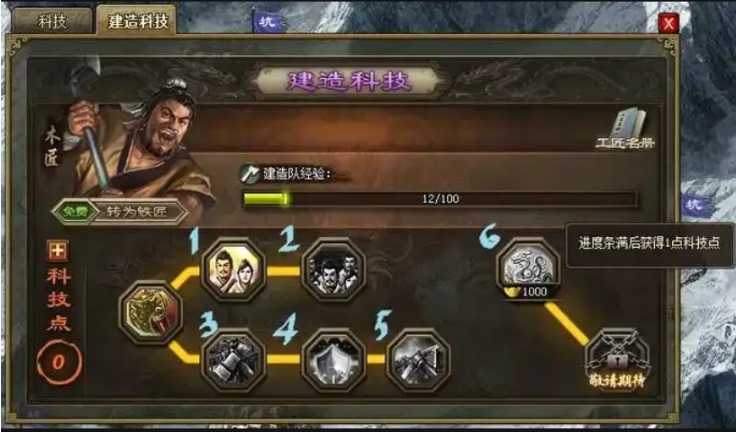Click the golden root tech node
The image size is (736, 435).
pyautogui.click(x=151, y=313)
